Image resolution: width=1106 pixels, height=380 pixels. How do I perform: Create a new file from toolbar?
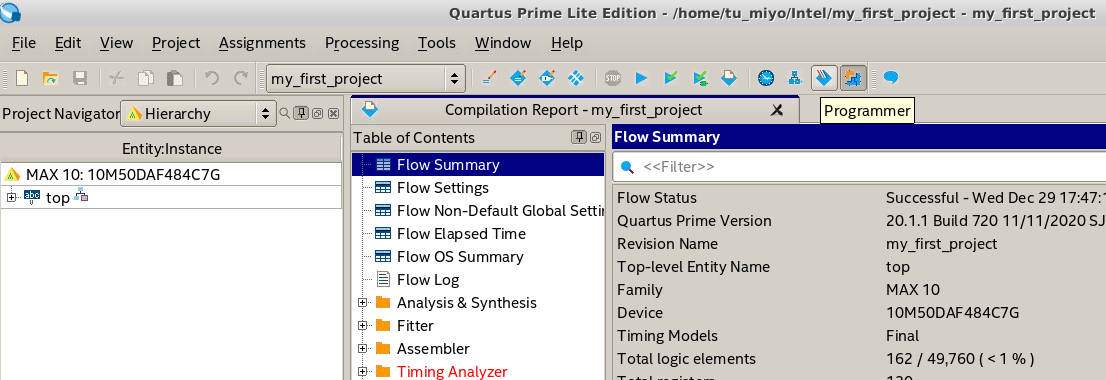[22, 78]
